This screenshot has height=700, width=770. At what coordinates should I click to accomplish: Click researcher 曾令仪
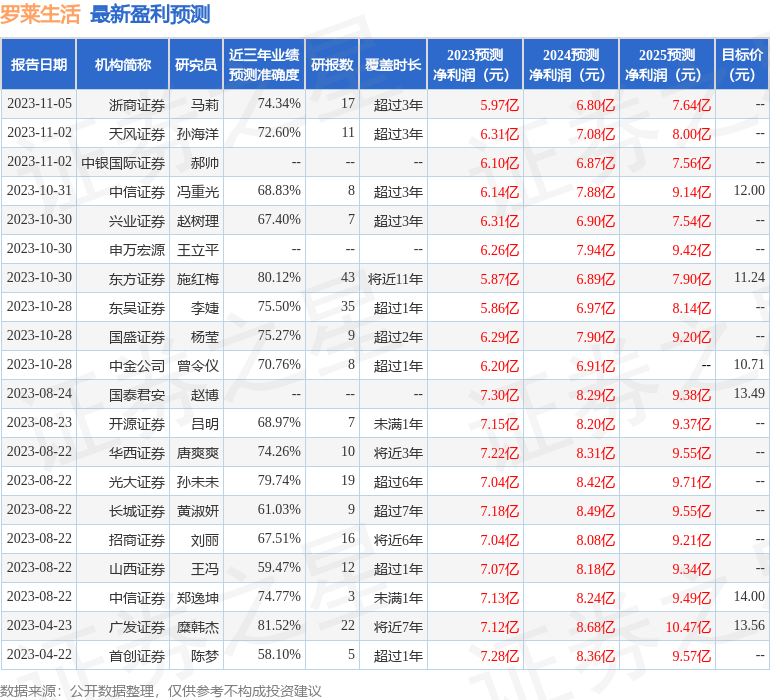click(198, 365)
